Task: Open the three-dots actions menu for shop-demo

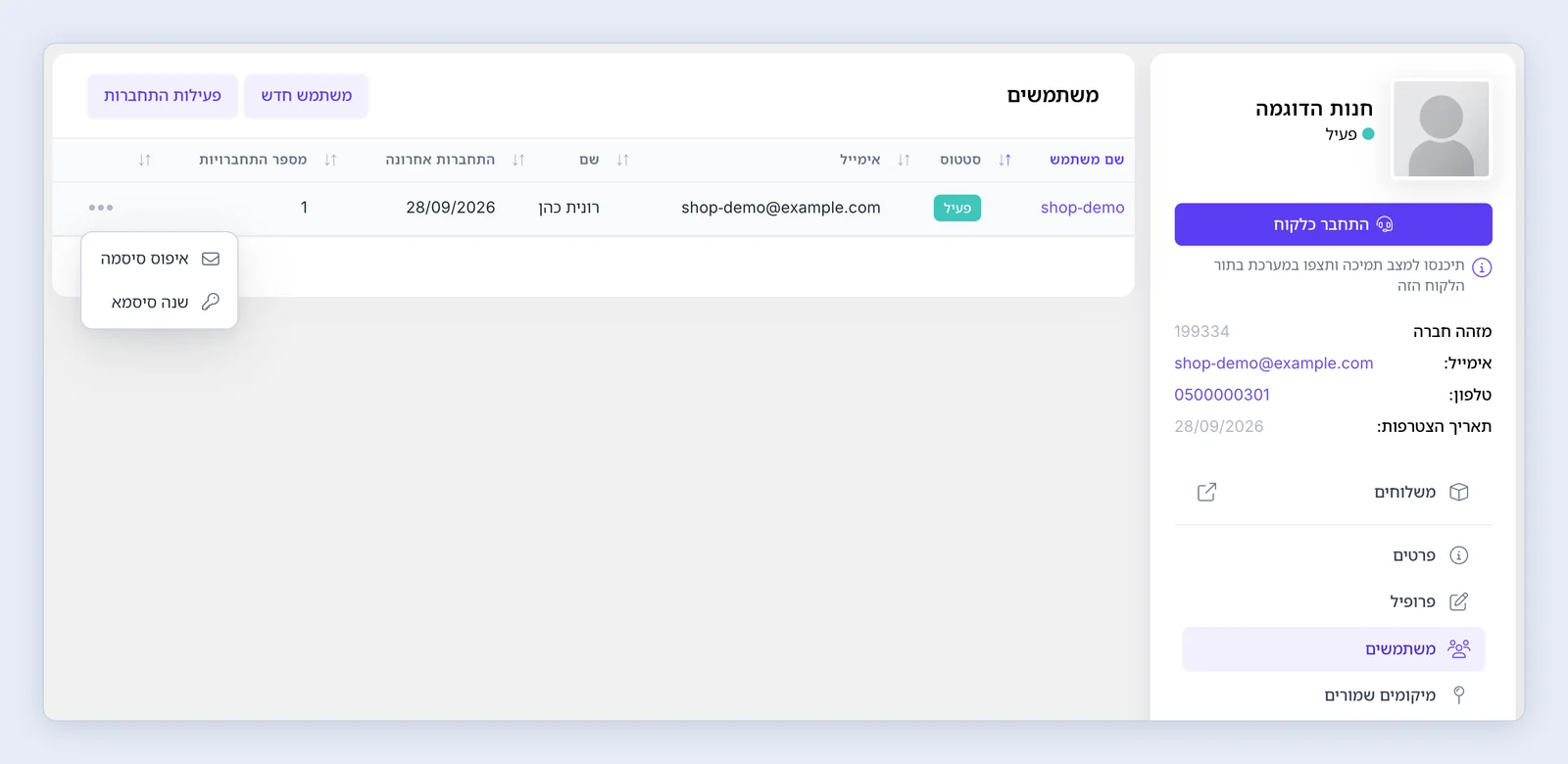Action: [x=101, y=208]
